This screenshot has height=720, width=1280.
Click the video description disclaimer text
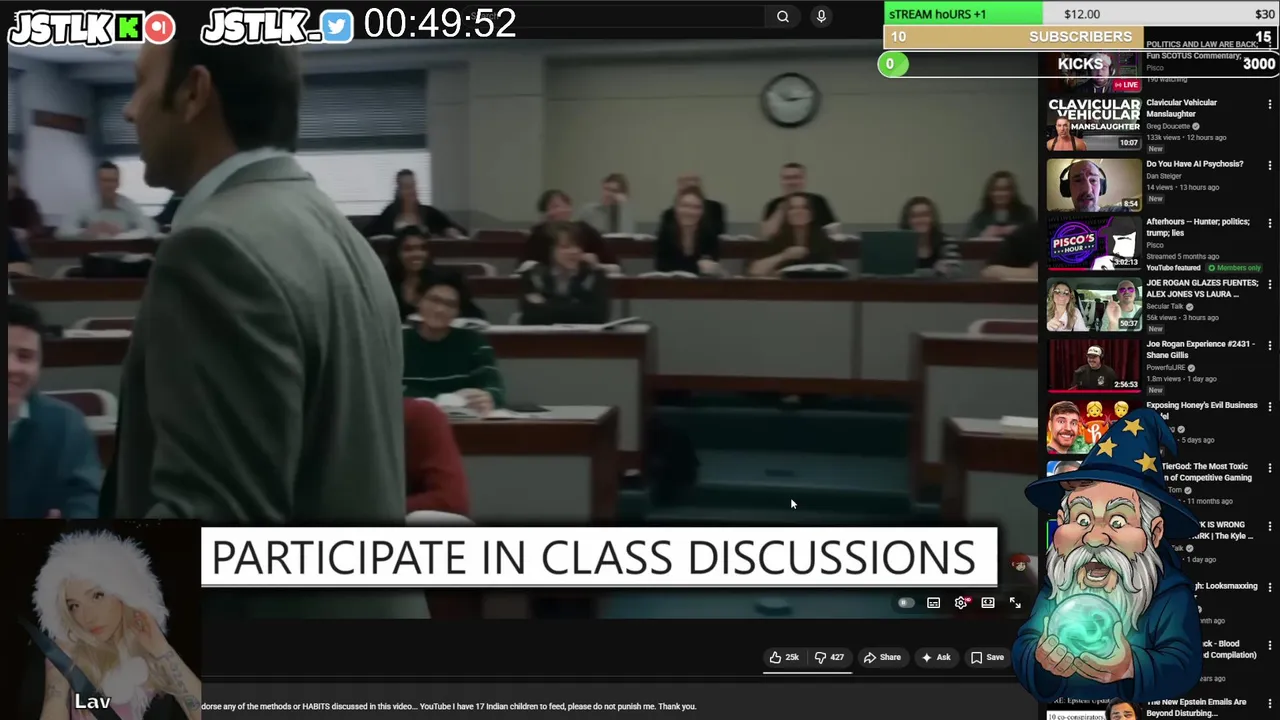(448, 706)
